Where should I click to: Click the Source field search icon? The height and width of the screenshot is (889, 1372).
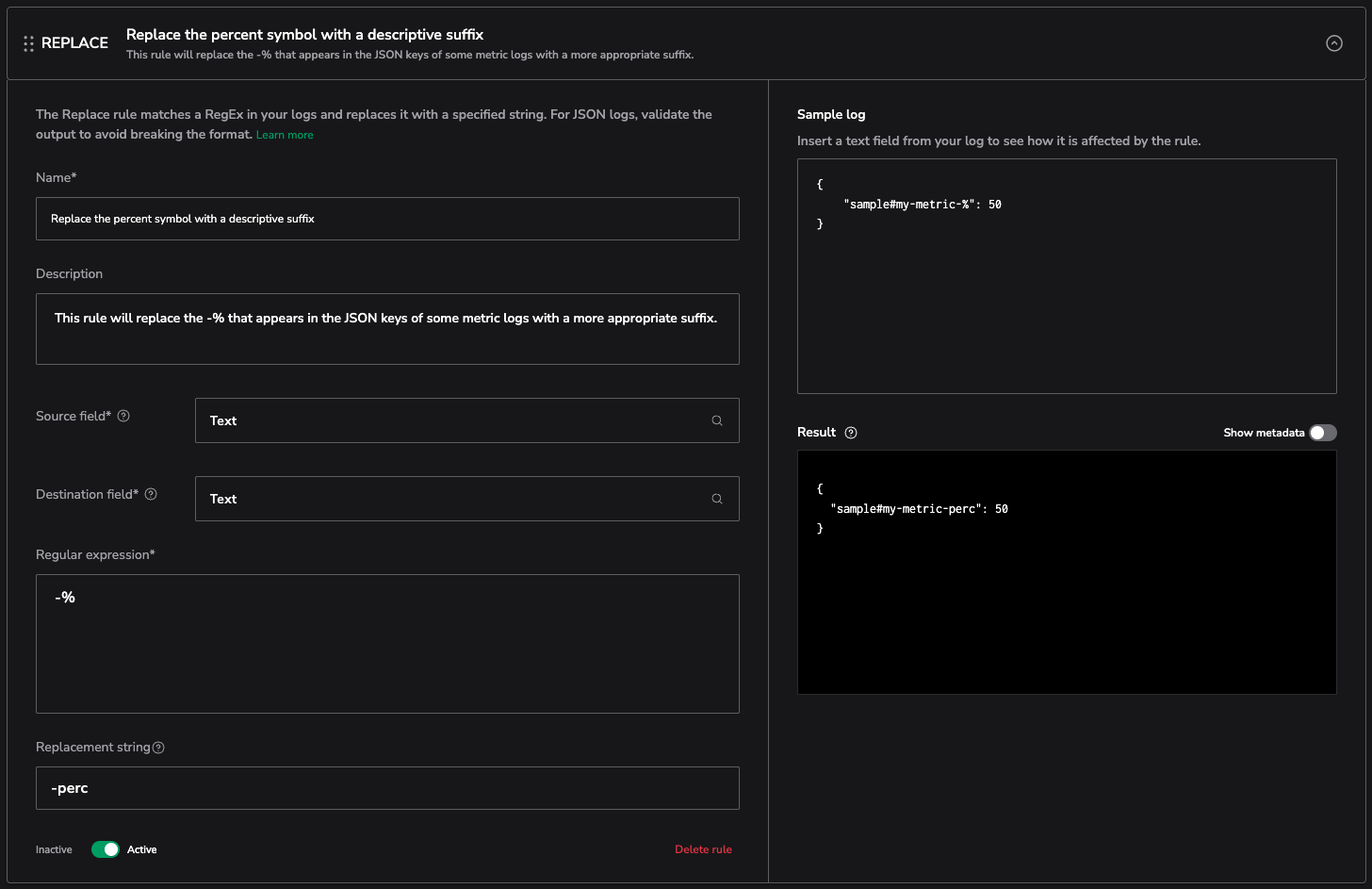point(717,420)
